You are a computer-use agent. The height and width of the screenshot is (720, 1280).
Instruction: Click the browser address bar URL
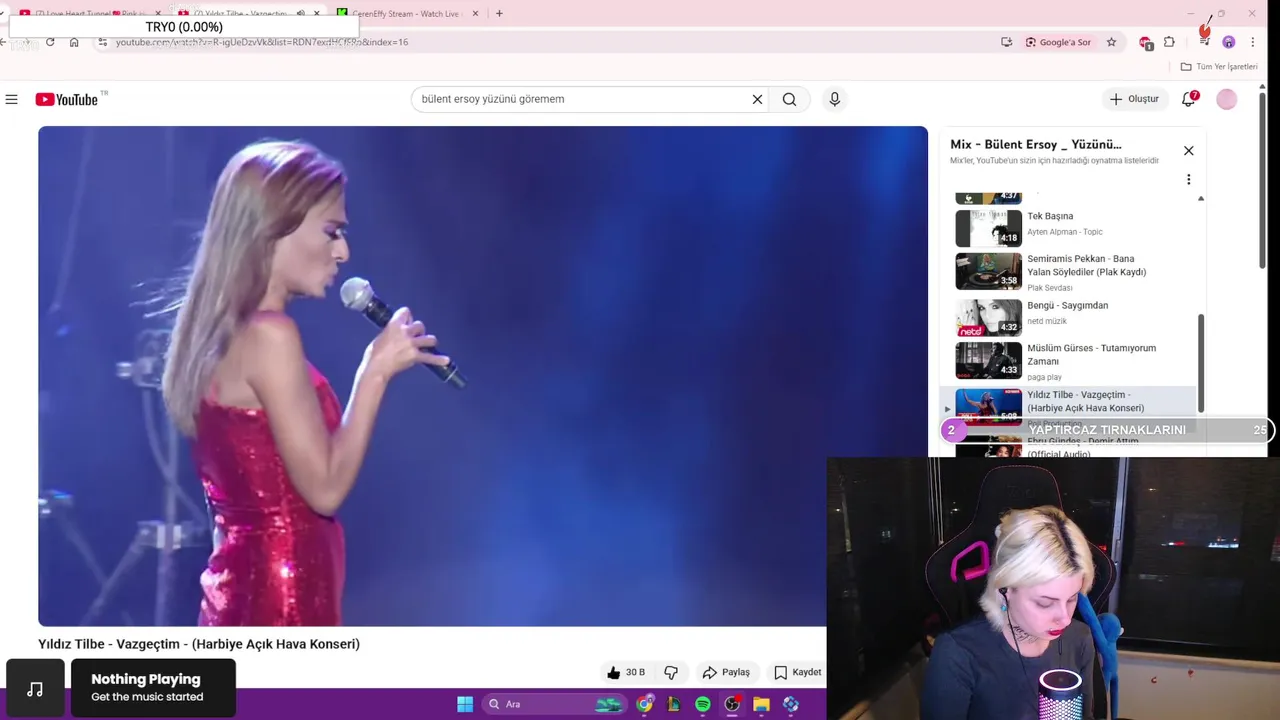pos(262,42)
